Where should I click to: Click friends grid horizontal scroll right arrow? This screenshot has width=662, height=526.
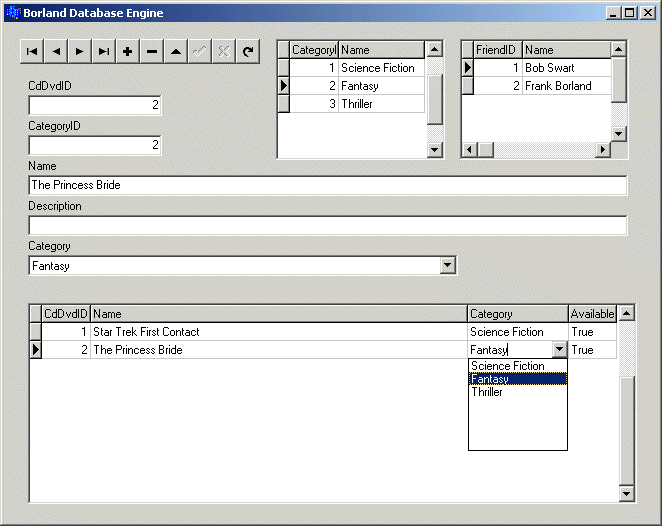[603, 149]
